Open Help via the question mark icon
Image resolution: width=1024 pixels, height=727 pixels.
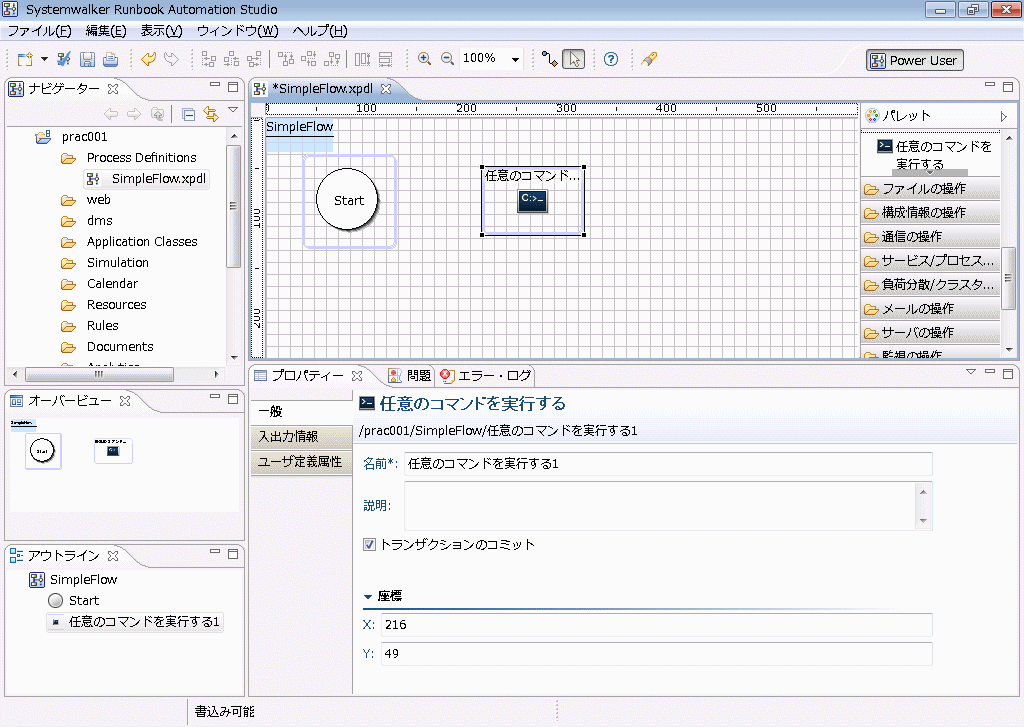coord(611,59)
